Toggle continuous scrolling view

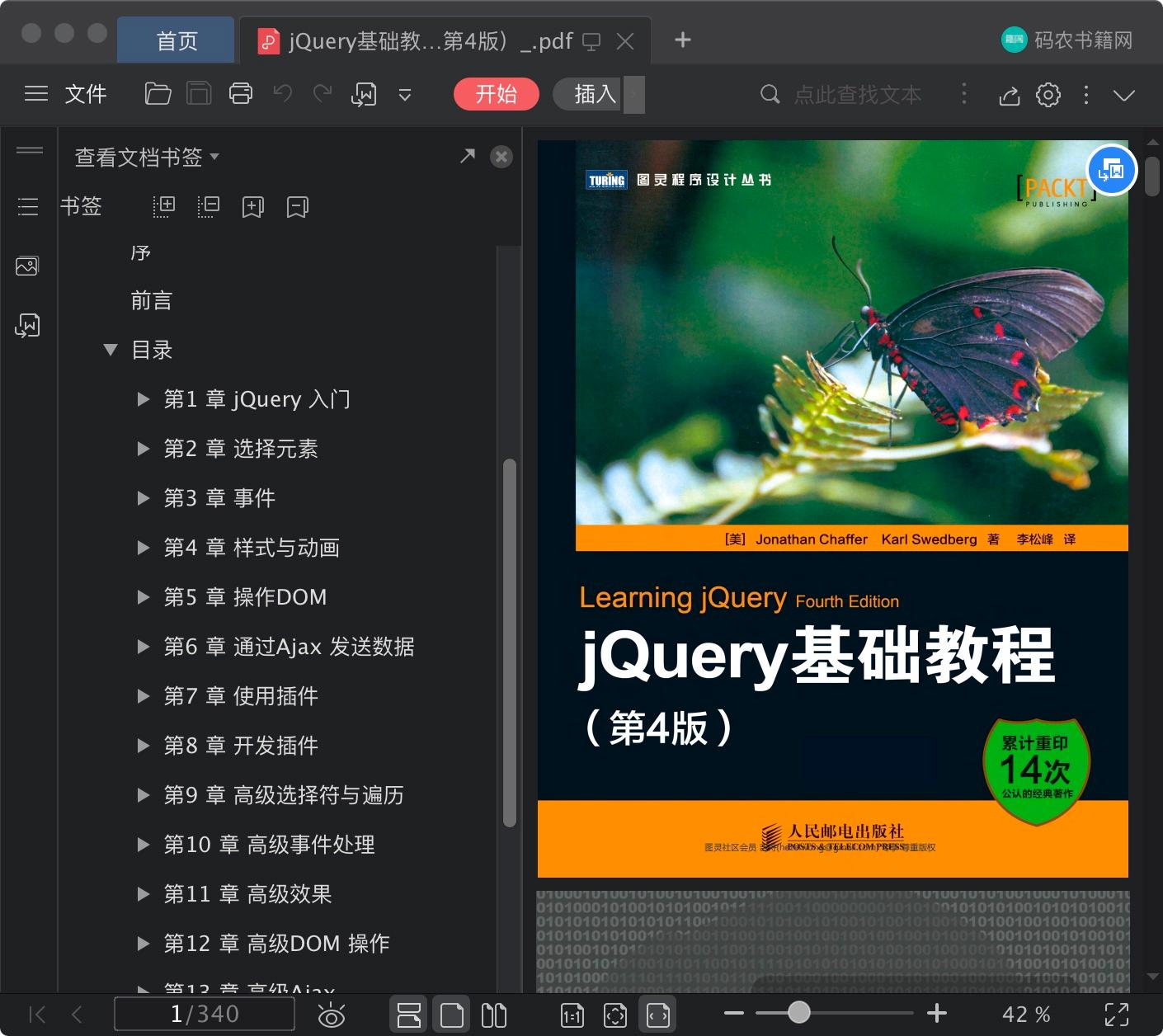(x=409, y=1015)
